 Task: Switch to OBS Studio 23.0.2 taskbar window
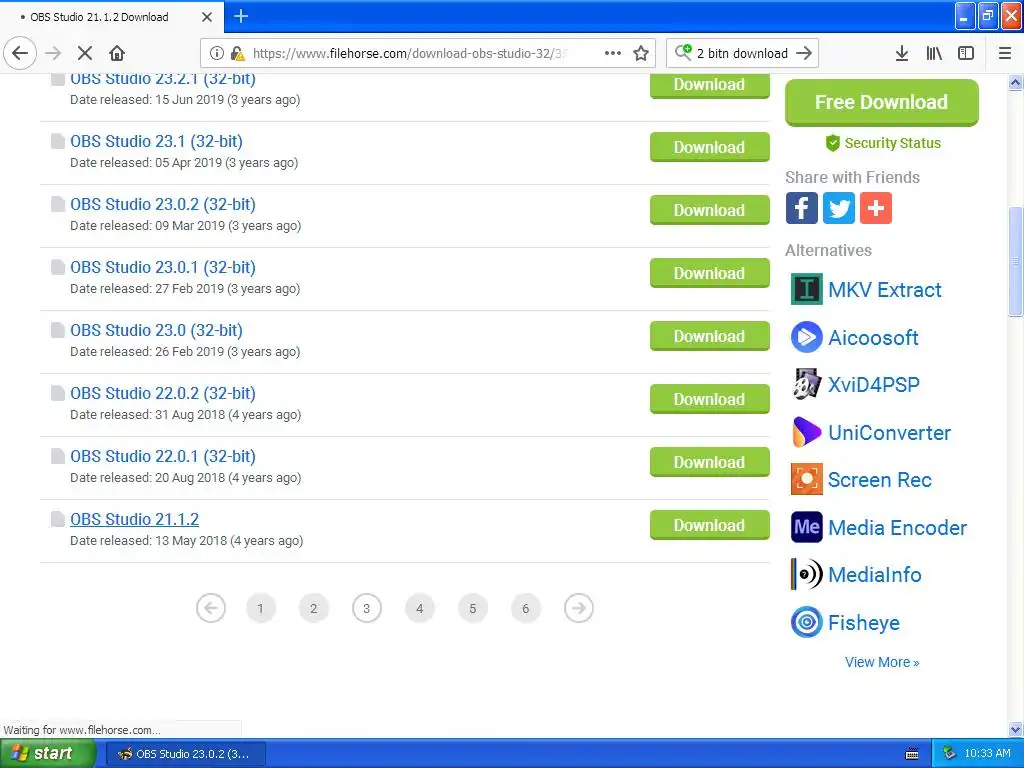185,754
